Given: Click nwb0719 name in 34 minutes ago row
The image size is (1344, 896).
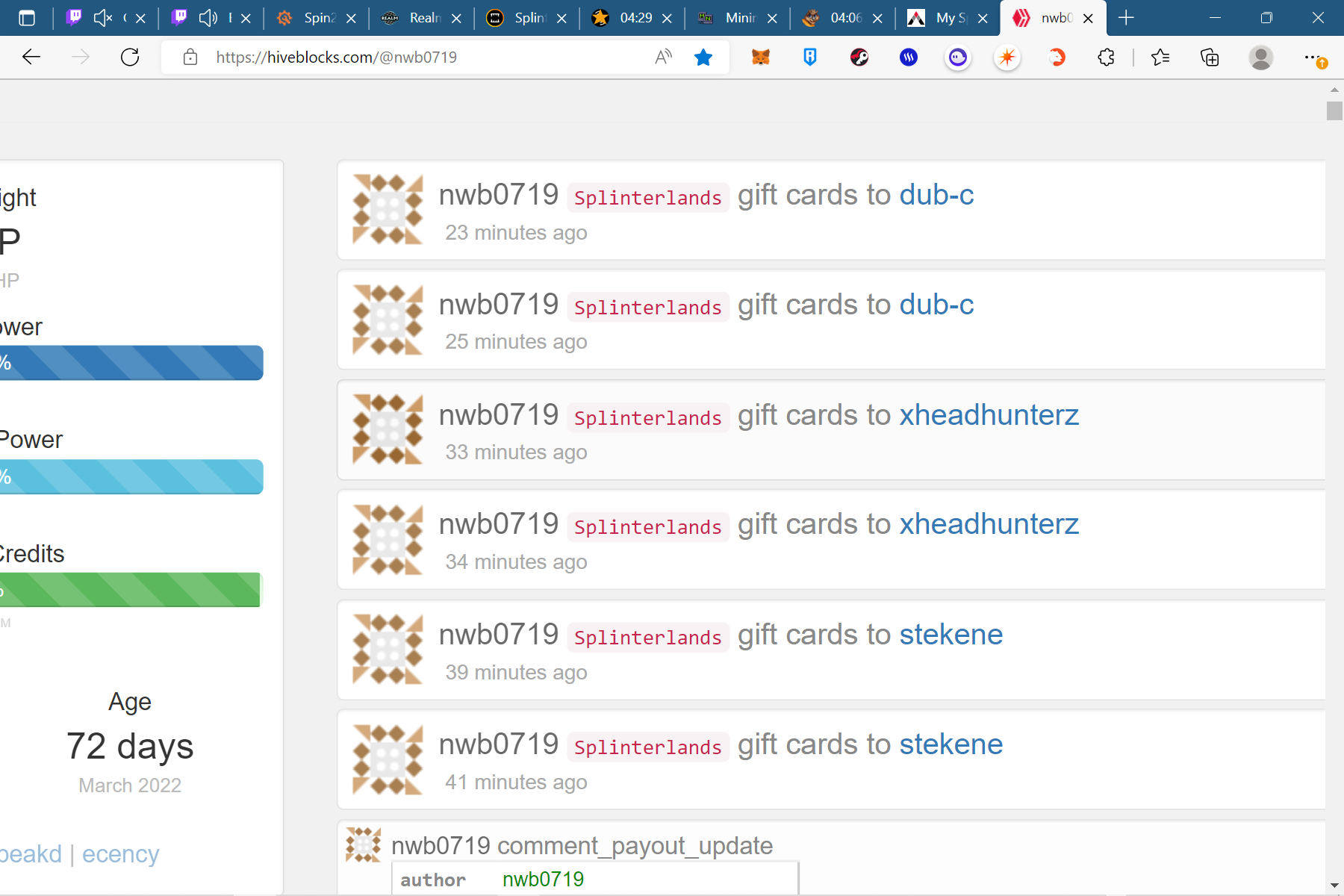Looking at the screenshot, I should click(x=499, y=524).
